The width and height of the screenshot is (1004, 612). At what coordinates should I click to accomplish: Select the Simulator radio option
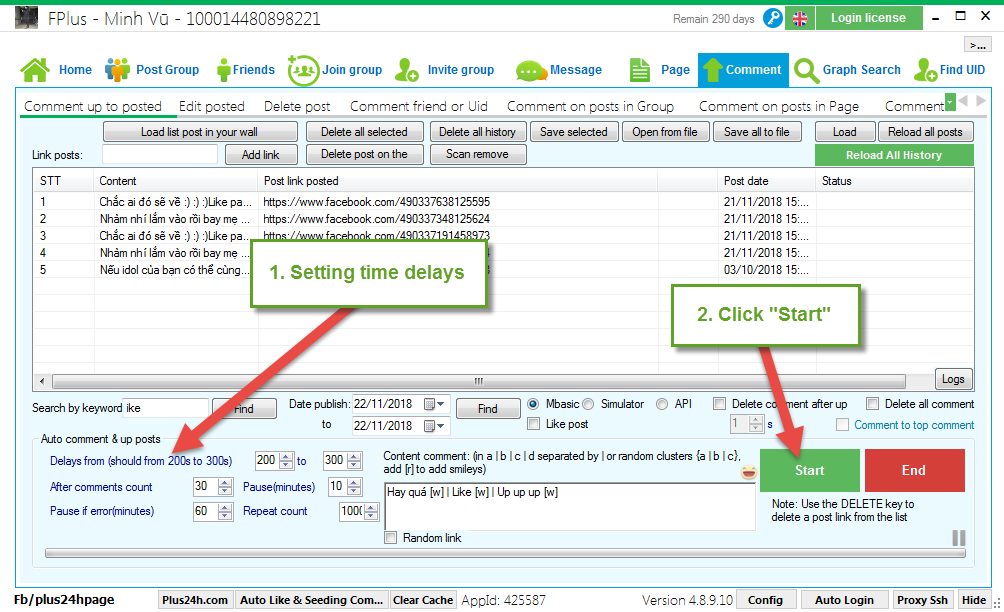[588, 404]
